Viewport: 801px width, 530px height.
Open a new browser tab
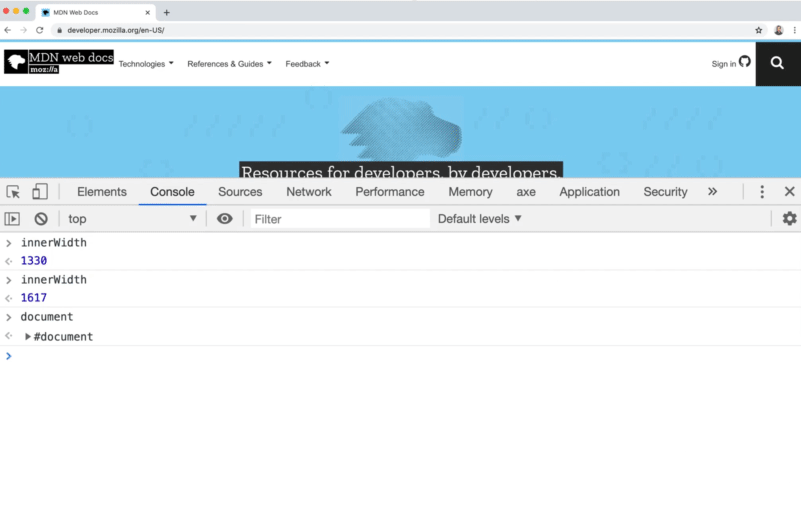coord(167,12)
